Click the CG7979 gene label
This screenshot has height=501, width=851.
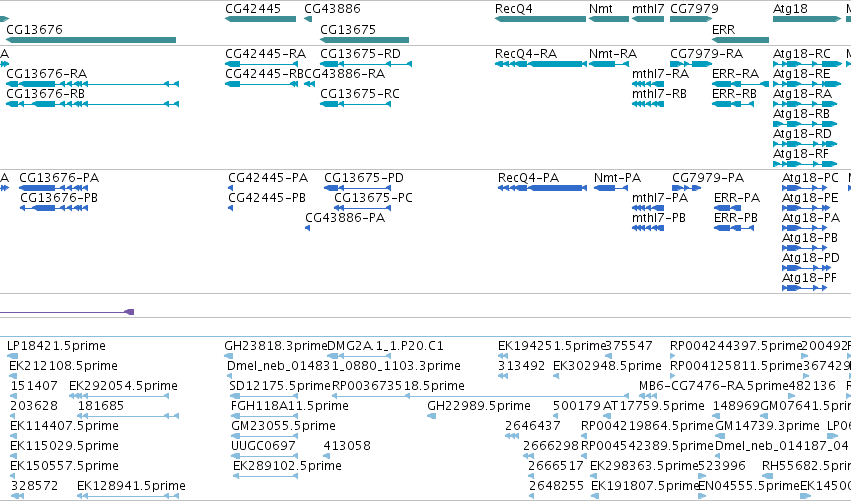694,9
